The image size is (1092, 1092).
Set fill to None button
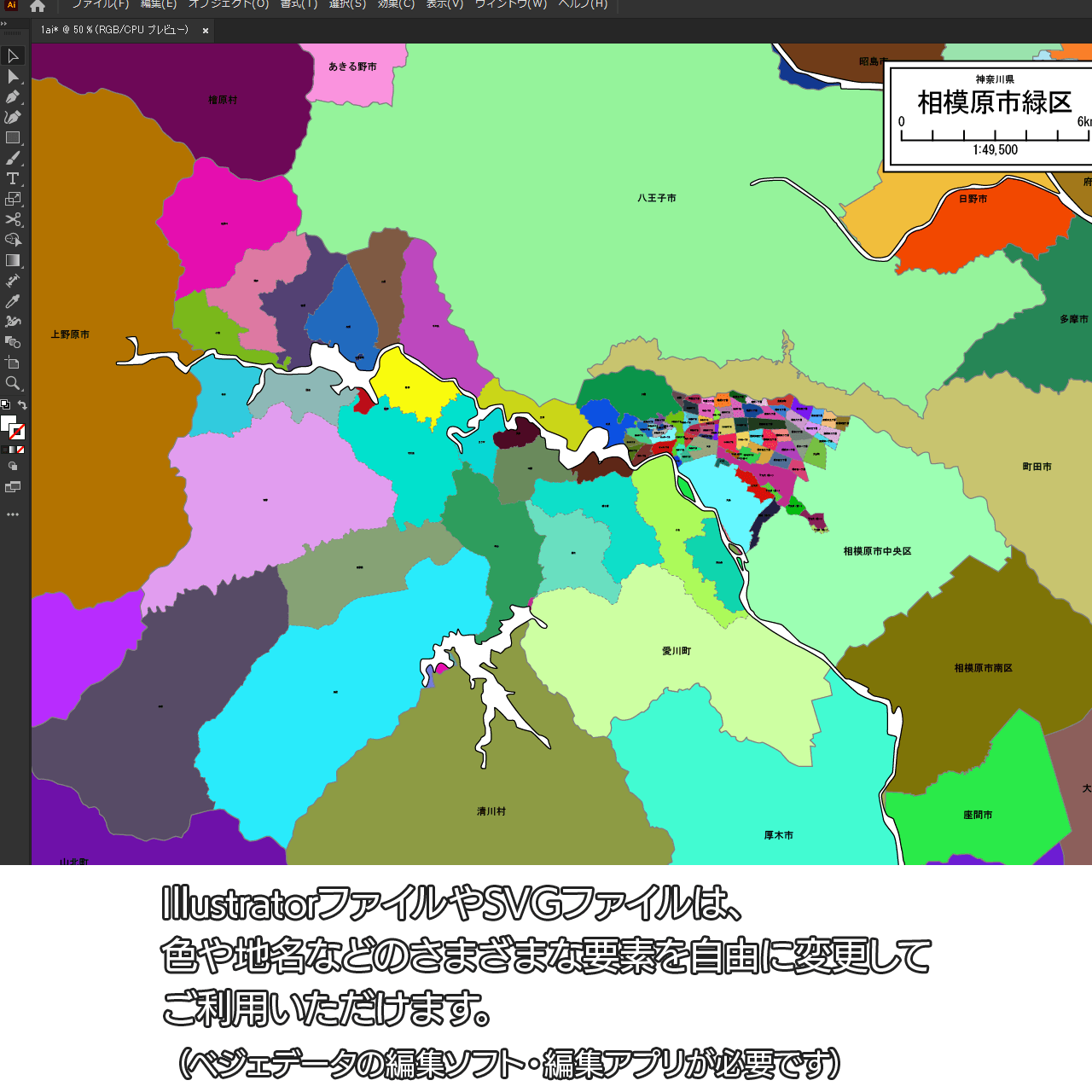21,450
